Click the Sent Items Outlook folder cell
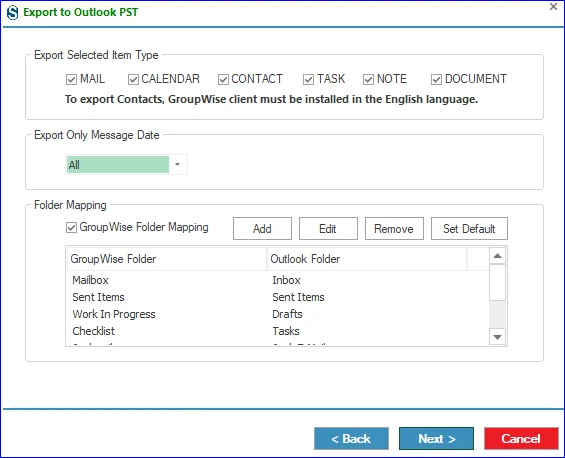Screen dimensions: 565x458 (x=298, y=297)
